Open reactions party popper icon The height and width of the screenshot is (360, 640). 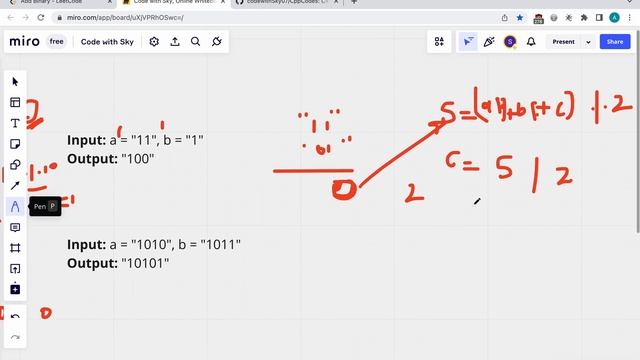489,42
